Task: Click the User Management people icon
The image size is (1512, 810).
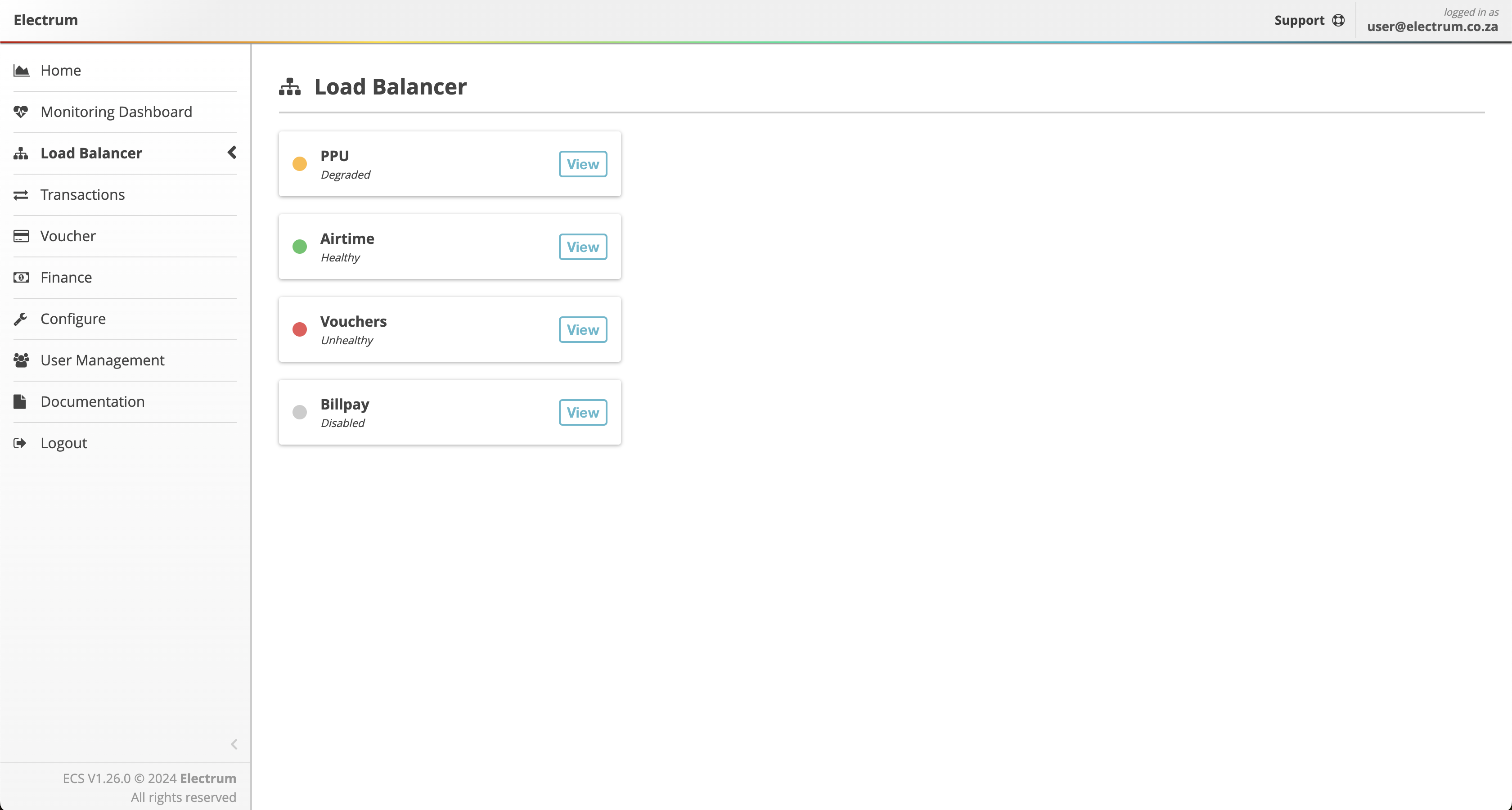Action: 21,360
